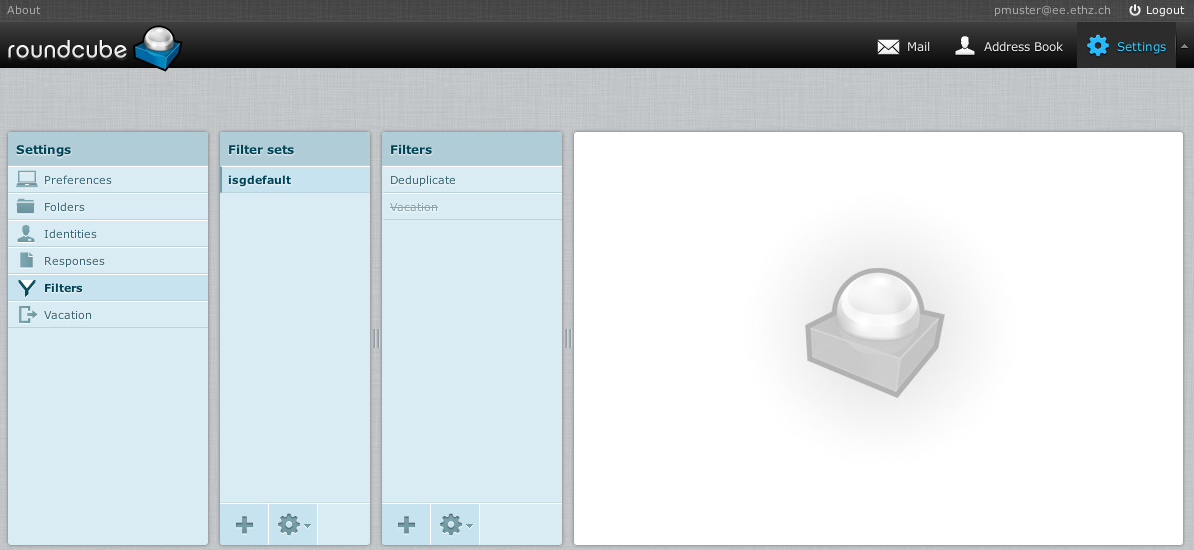Screen dimensions: 1194x550
Task: Open the Mail envelope icon
Action: coord(888,47)
